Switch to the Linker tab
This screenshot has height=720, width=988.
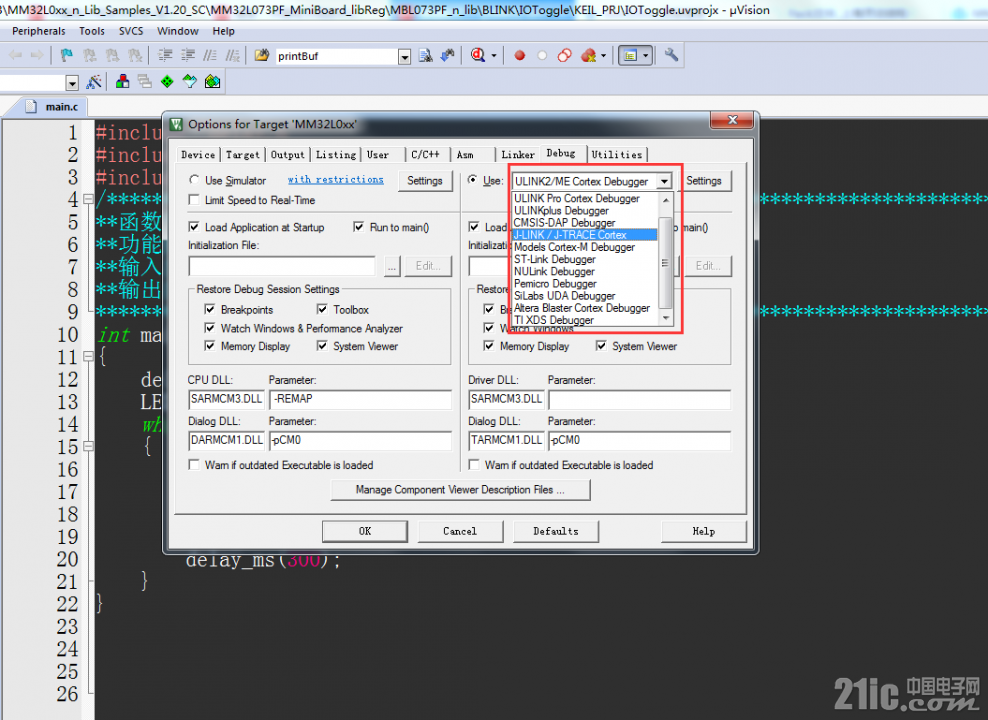pyautogui.click(x=518, y=155)
